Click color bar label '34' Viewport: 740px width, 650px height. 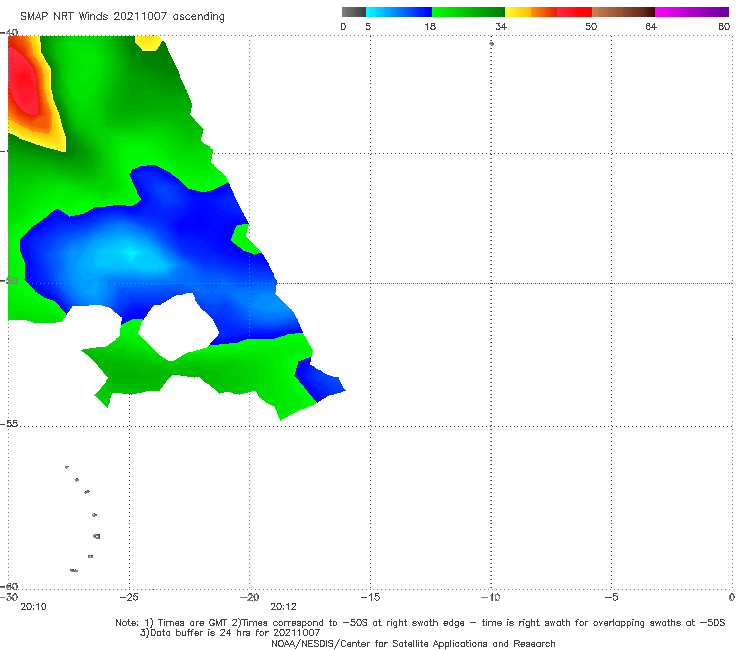pos(501,26)
